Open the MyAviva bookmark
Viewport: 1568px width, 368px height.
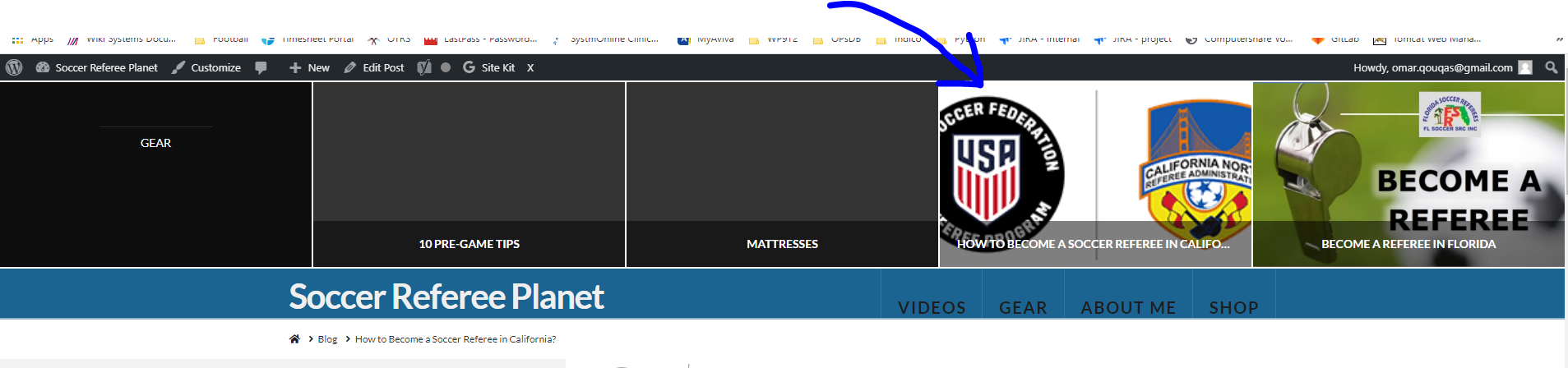point(706,39)
